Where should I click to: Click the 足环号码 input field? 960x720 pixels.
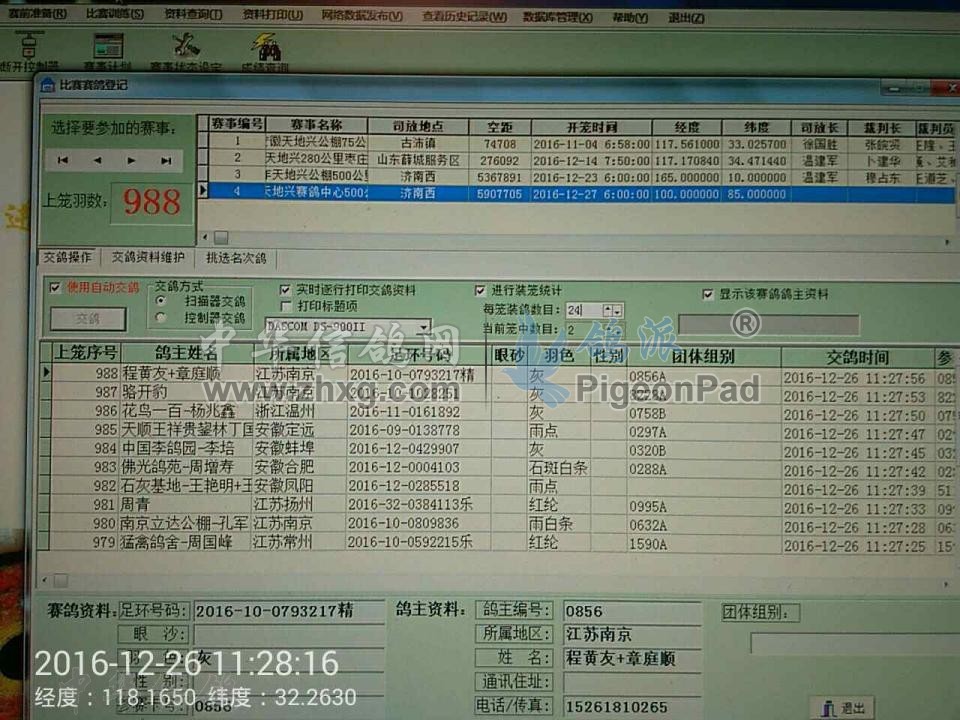[x=288, y=611]
